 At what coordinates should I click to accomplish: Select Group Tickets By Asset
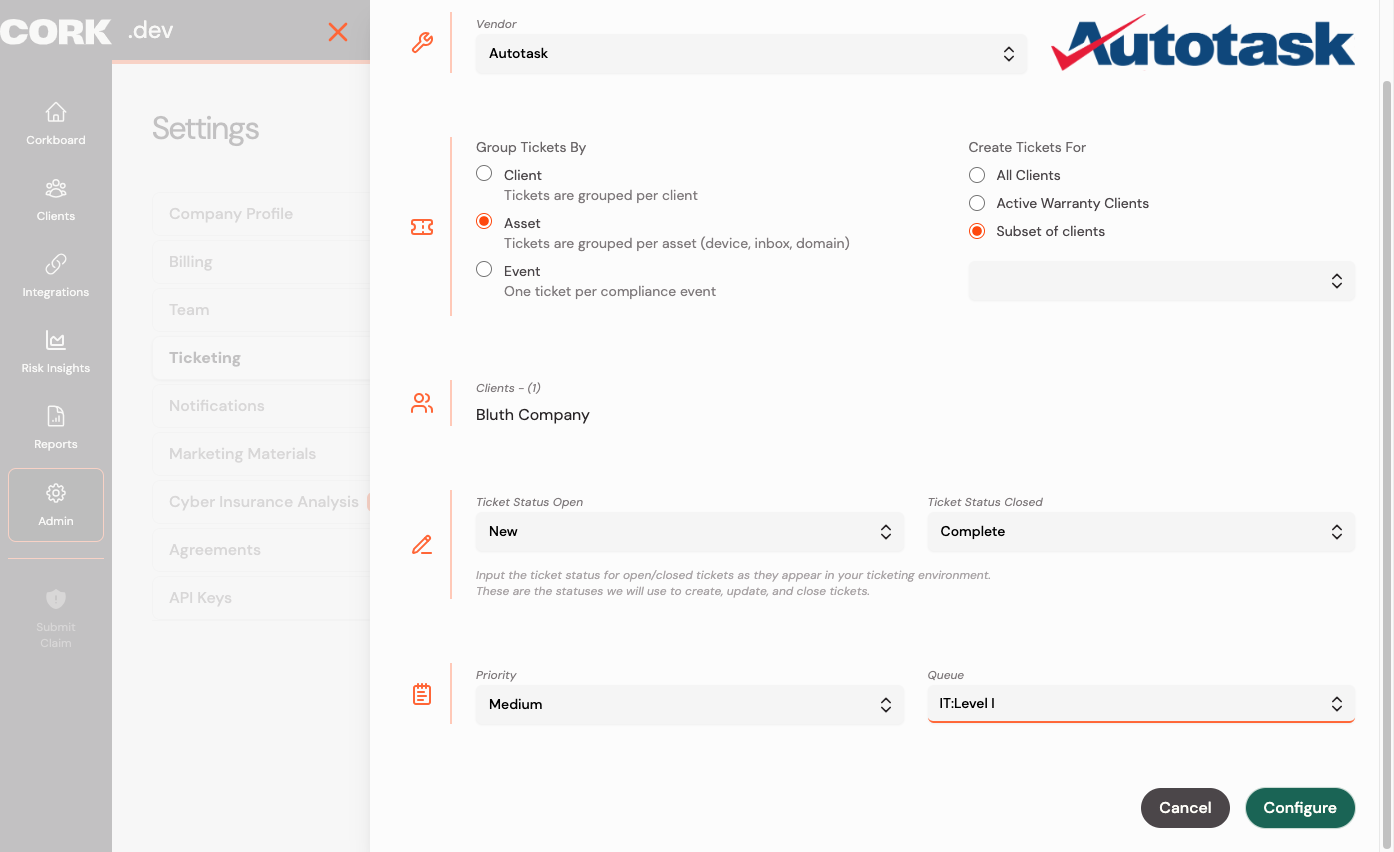pos(484,221)
